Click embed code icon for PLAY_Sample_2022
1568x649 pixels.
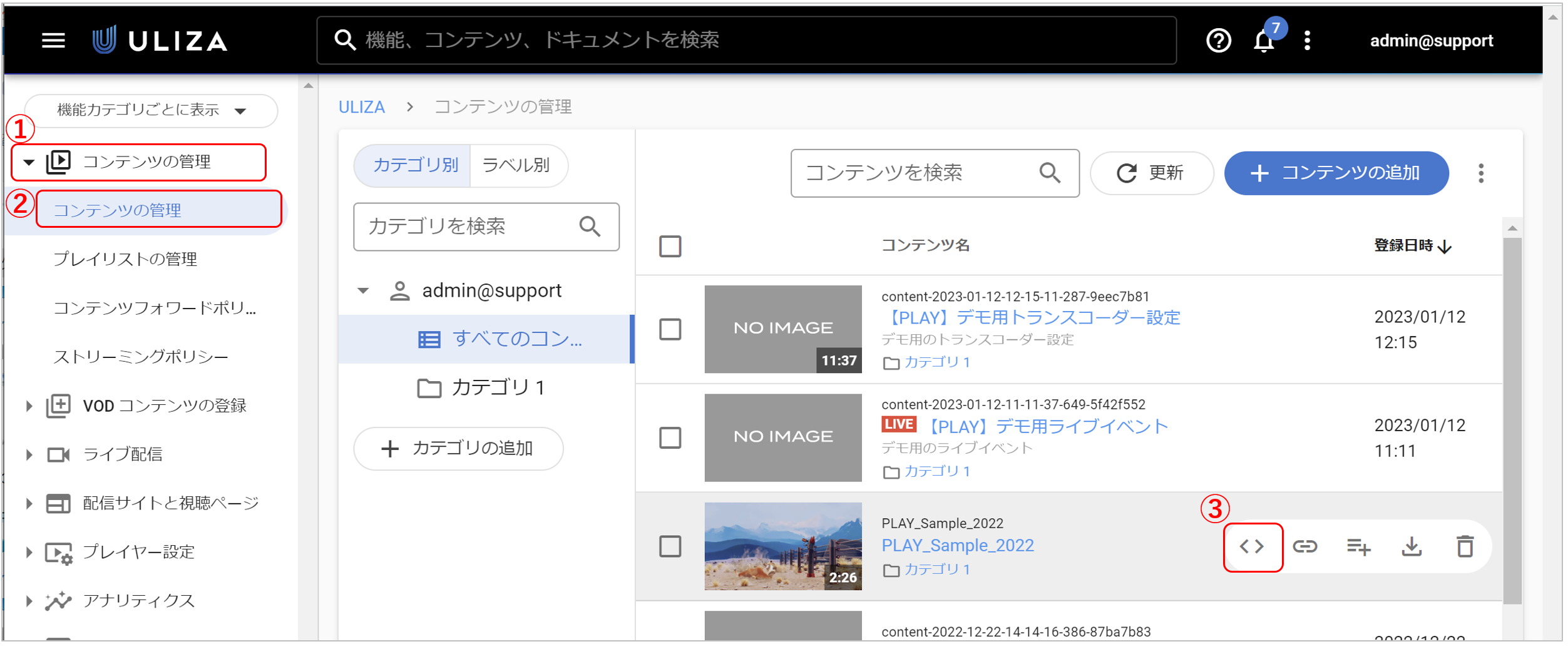(x=1252, y=546)
